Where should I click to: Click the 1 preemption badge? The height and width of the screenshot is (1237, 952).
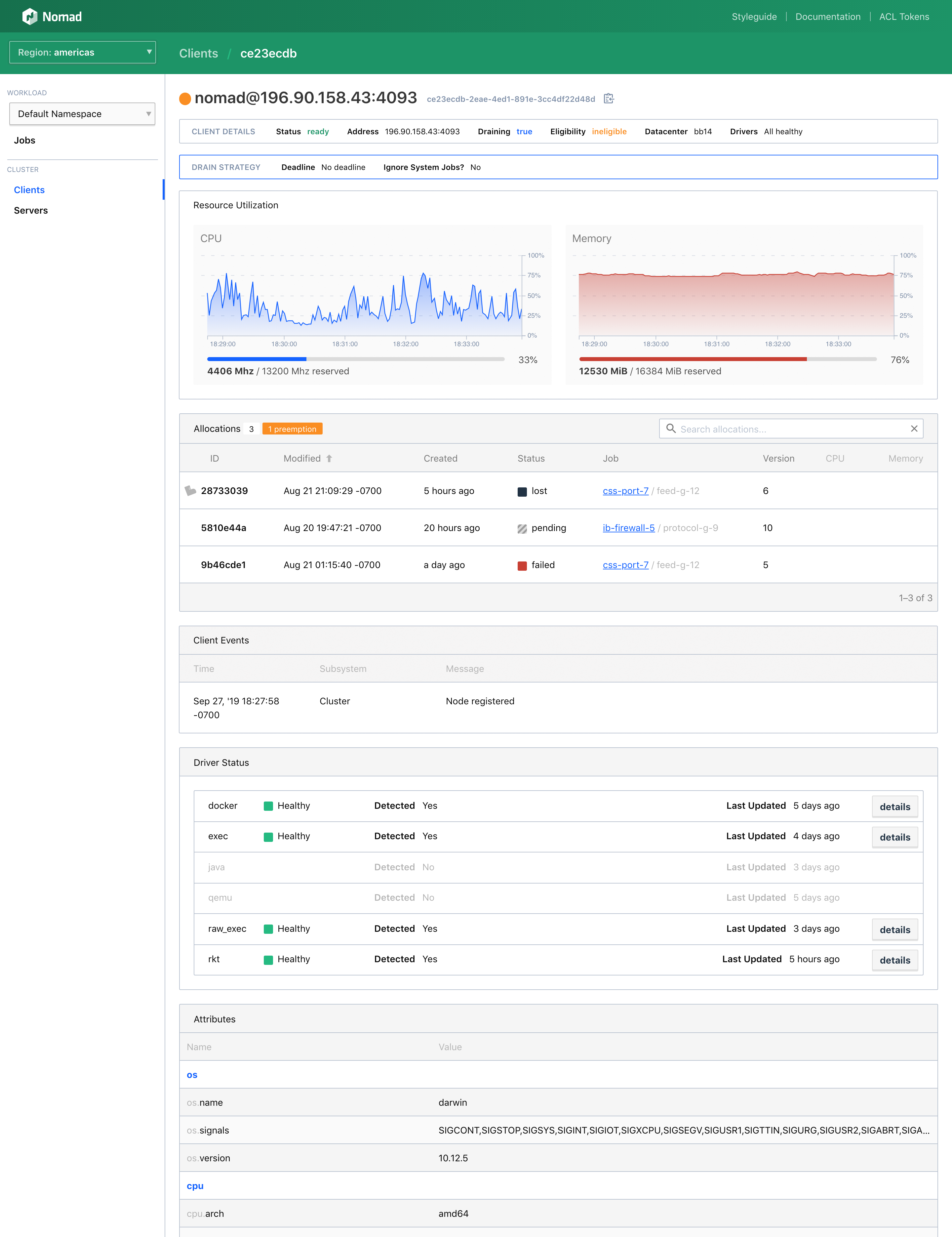coord(292,429)
